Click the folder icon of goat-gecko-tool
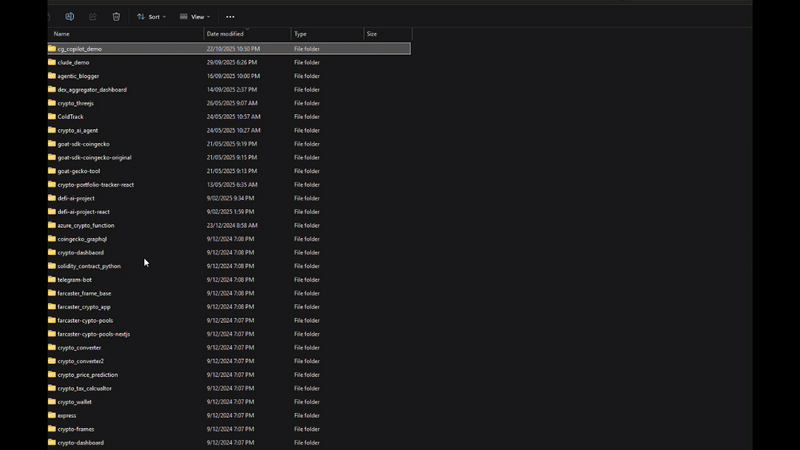This screenshot has height=450, width=800. 52,171
